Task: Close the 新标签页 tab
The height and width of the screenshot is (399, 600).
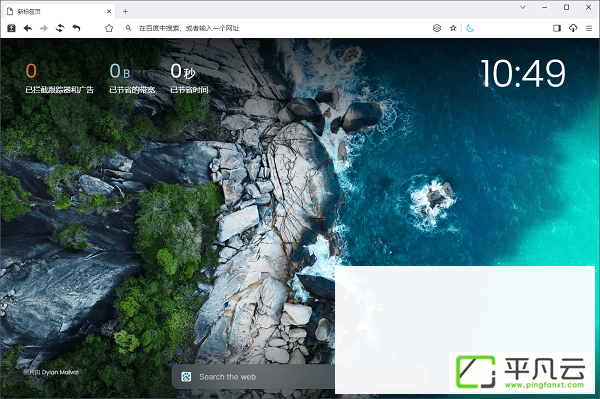Action: [x=109, y=11]
